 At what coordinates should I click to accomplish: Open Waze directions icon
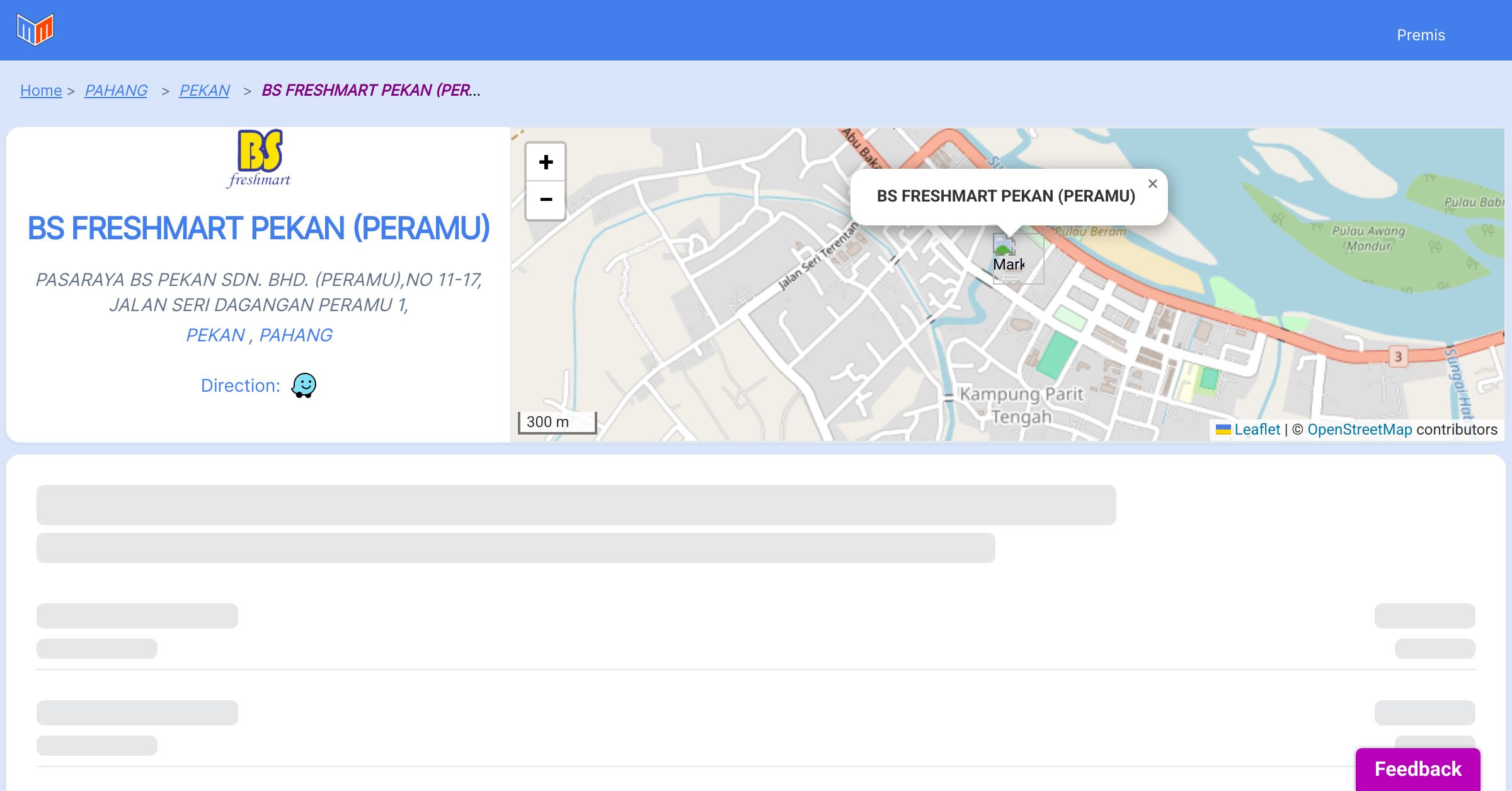tap(304, 385)
